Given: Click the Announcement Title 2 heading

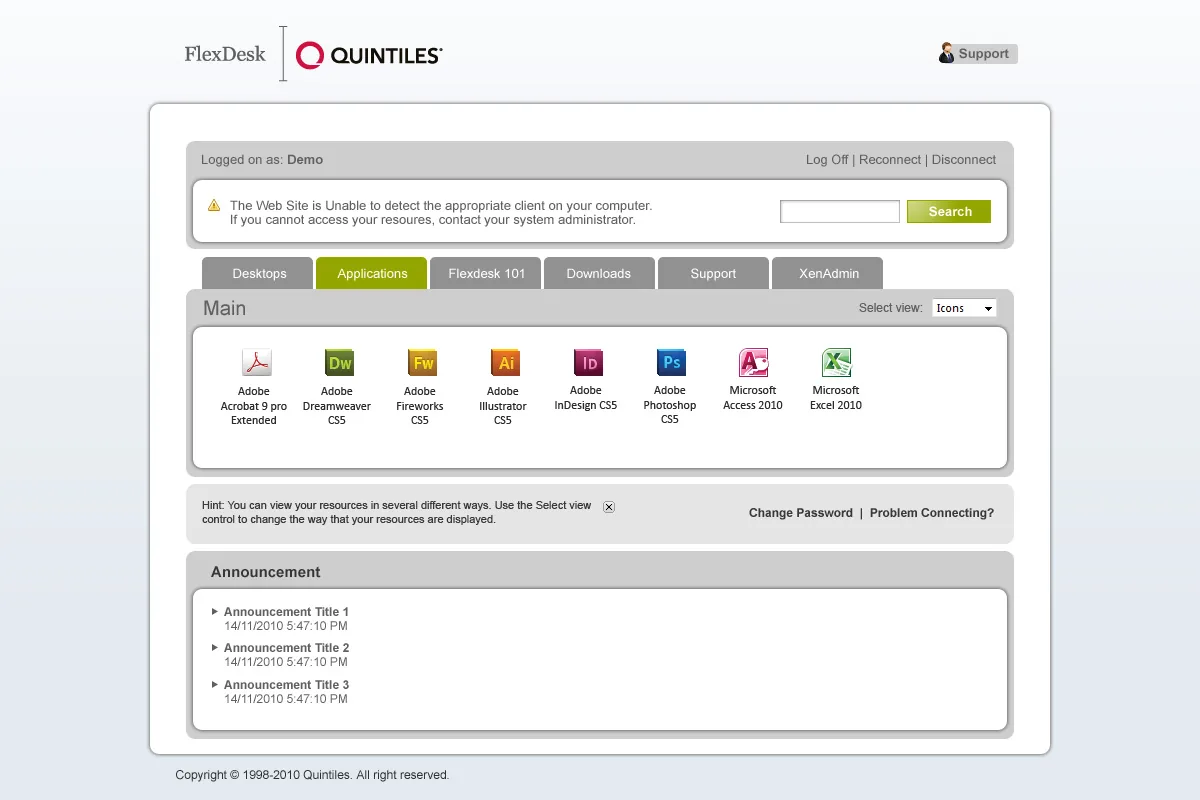Looking at the screenshot, I should 286,648.
